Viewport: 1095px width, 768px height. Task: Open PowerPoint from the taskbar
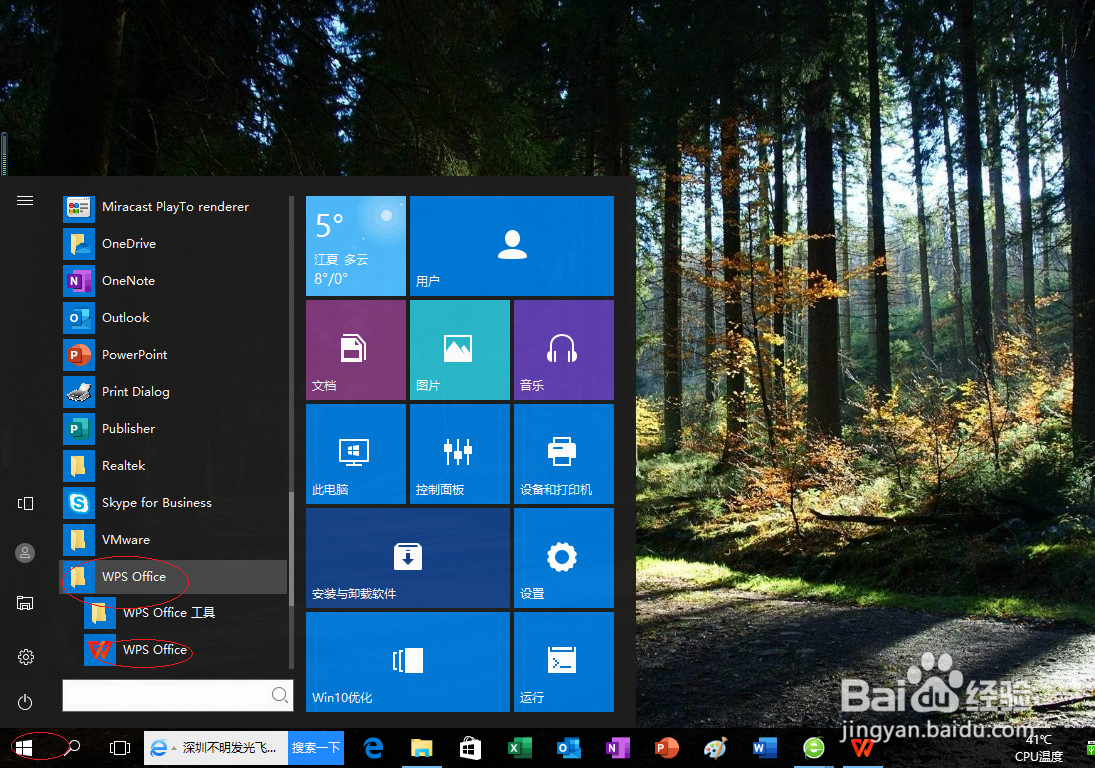pos(666,748)
